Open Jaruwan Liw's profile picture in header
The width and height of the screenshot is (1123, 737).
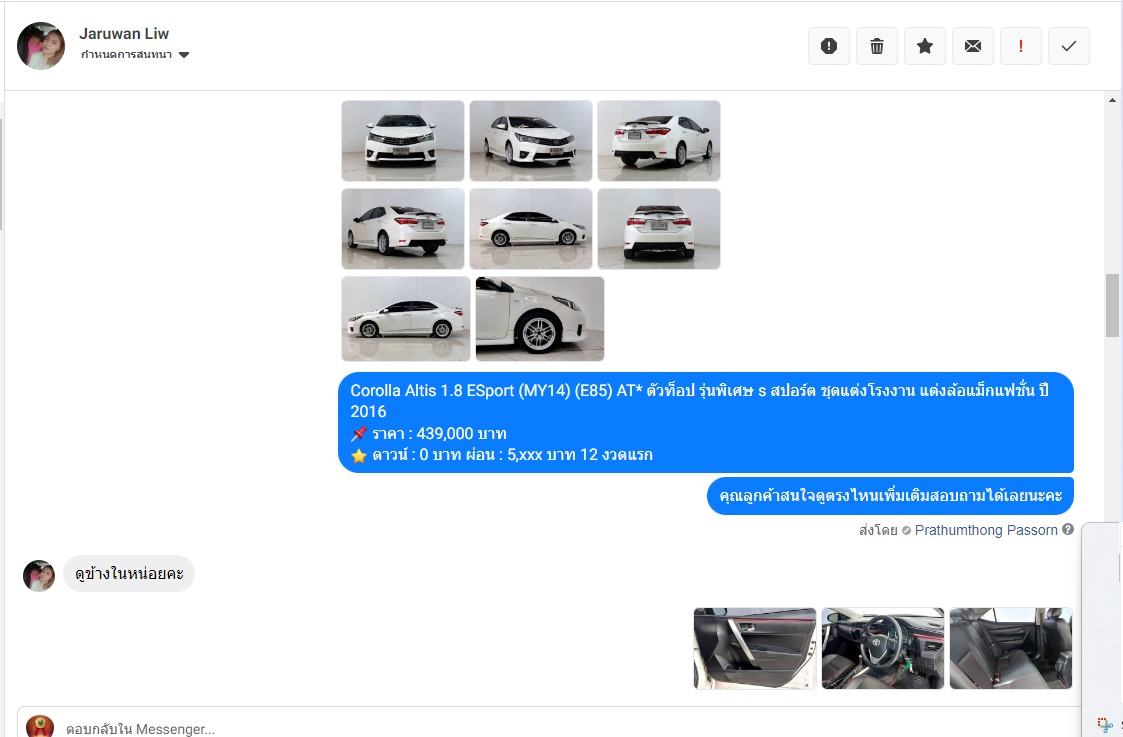coord(41,46)
